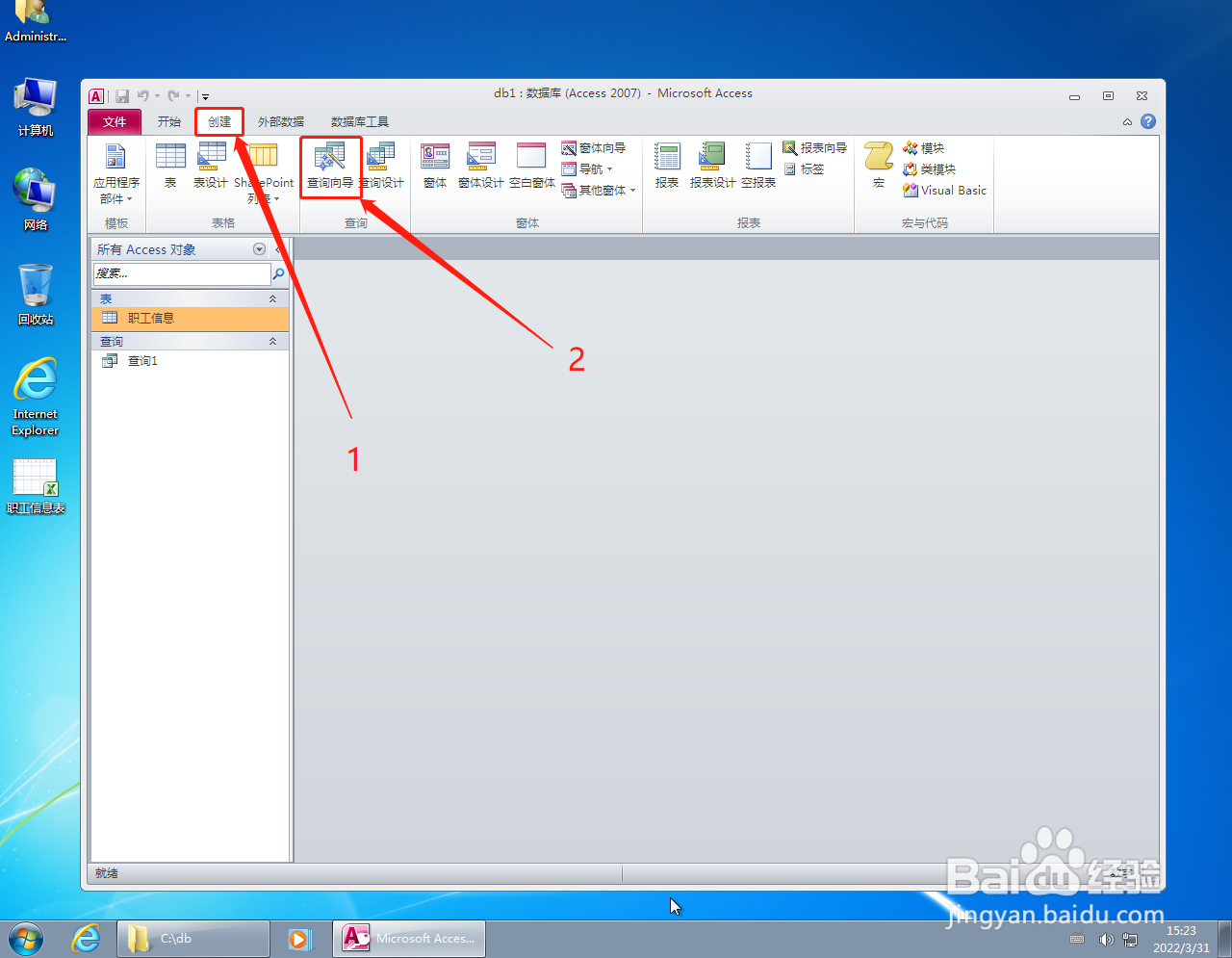
Task: Create a 空白窗体 blank form
Action: (532, 166)
